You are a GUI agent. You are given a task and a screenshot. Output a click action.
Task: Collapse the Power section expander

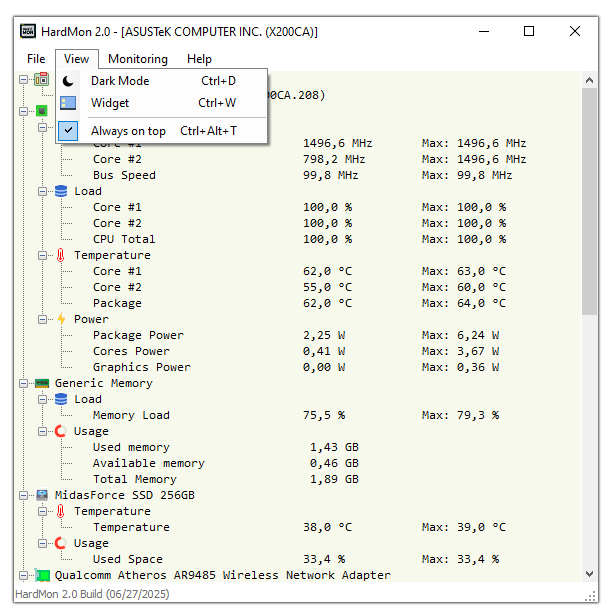pos(42,319)
